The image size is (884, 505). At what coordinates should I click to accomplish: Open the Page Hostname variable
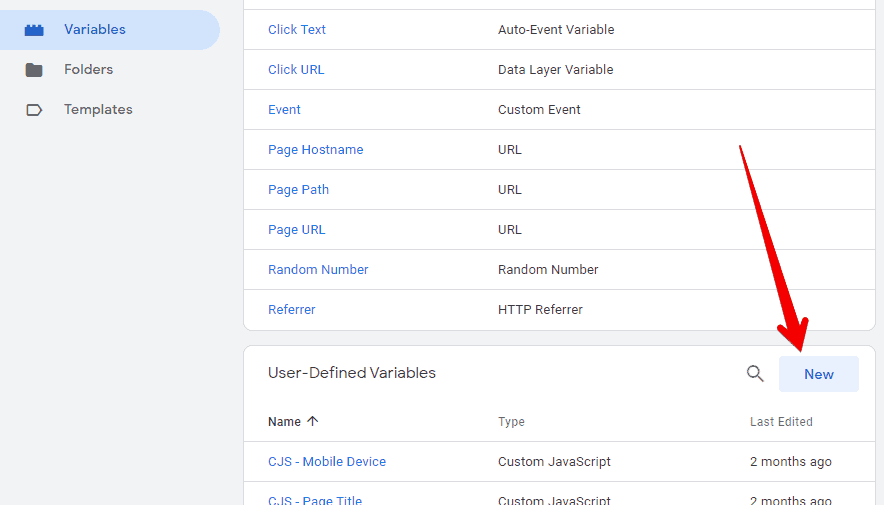click(x=315, y=150)
